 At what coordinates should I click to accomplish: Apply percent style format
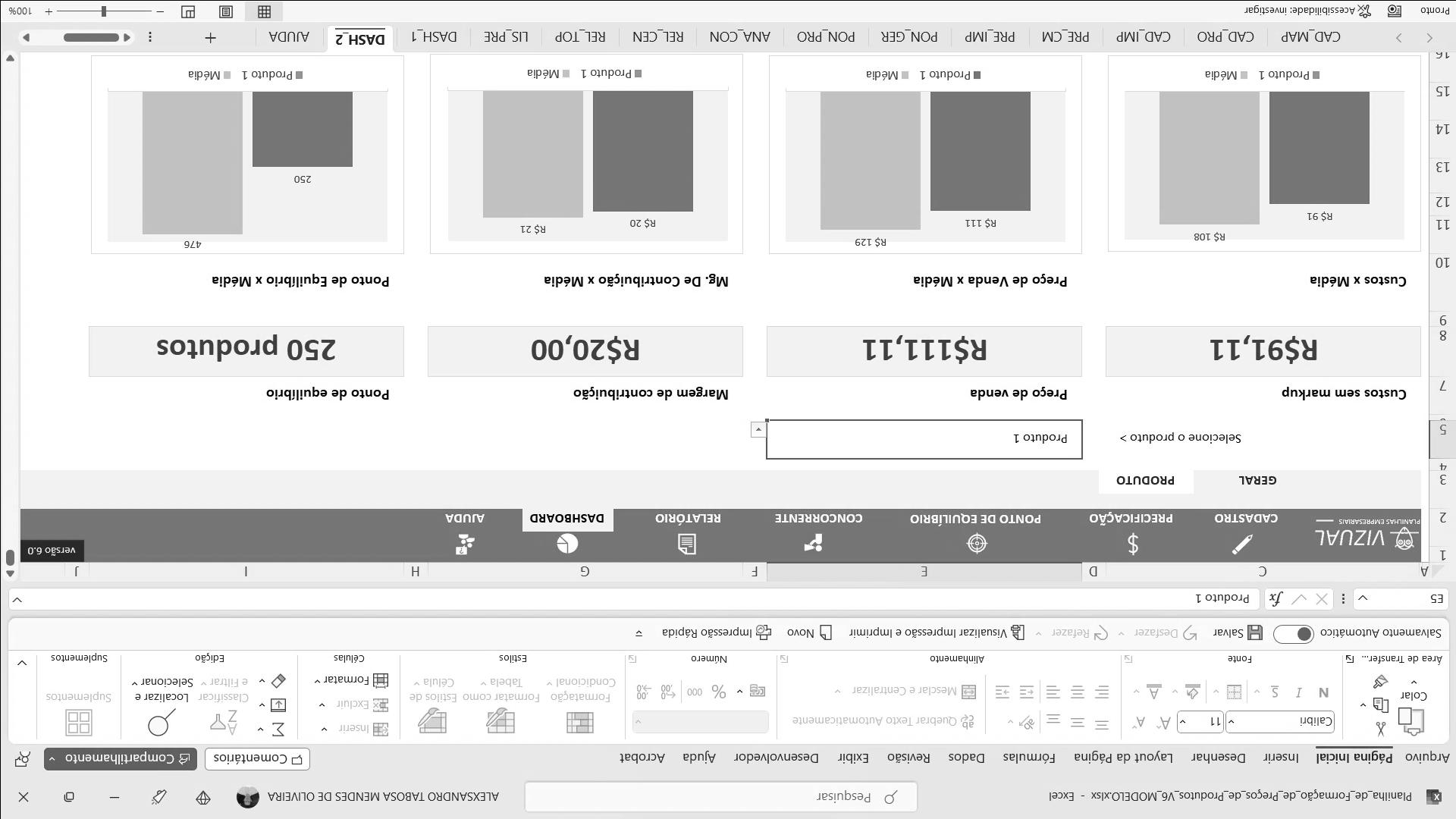click(x=718, y=692)
